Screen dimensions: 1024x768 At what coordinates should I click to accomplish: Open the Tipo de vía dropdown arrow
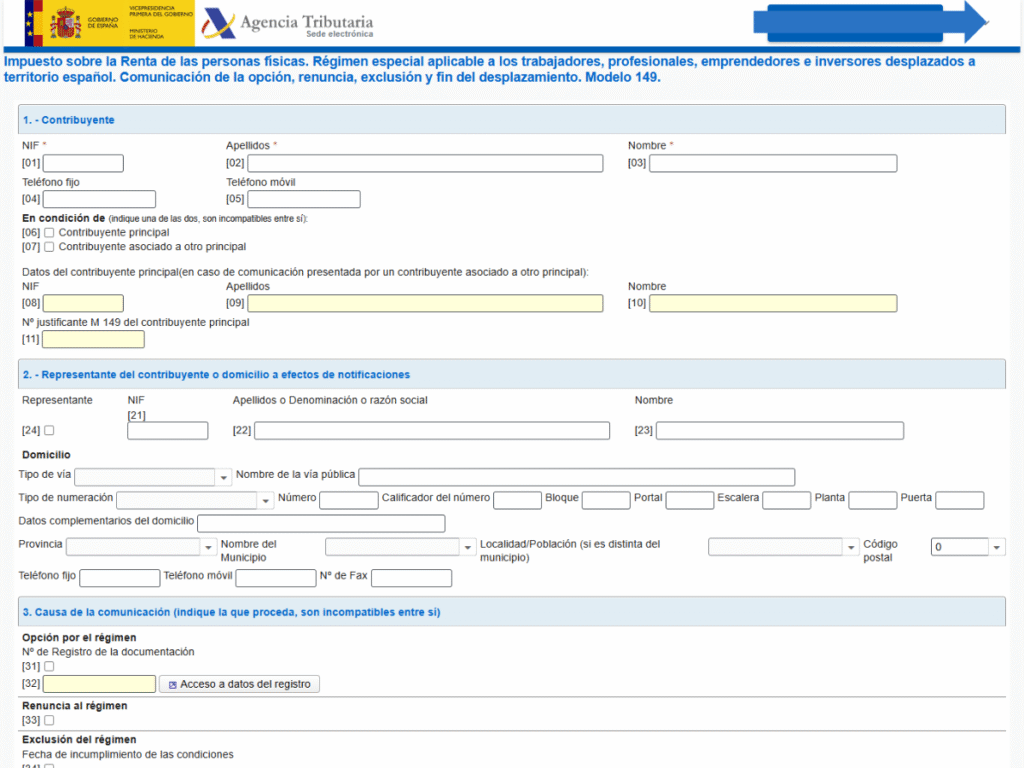tap(224, 477)
